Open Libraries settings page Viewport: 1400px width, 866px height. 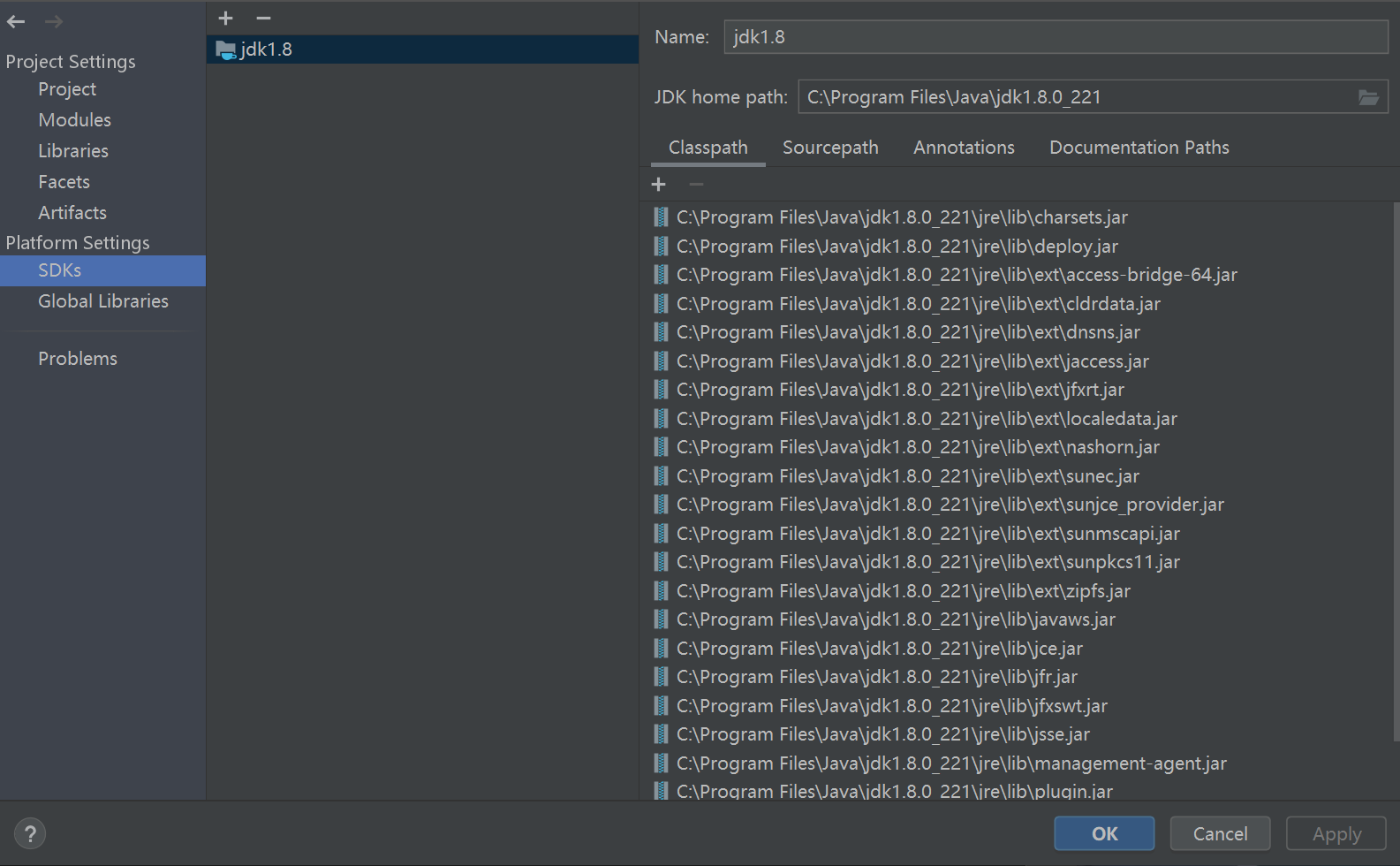102,151
